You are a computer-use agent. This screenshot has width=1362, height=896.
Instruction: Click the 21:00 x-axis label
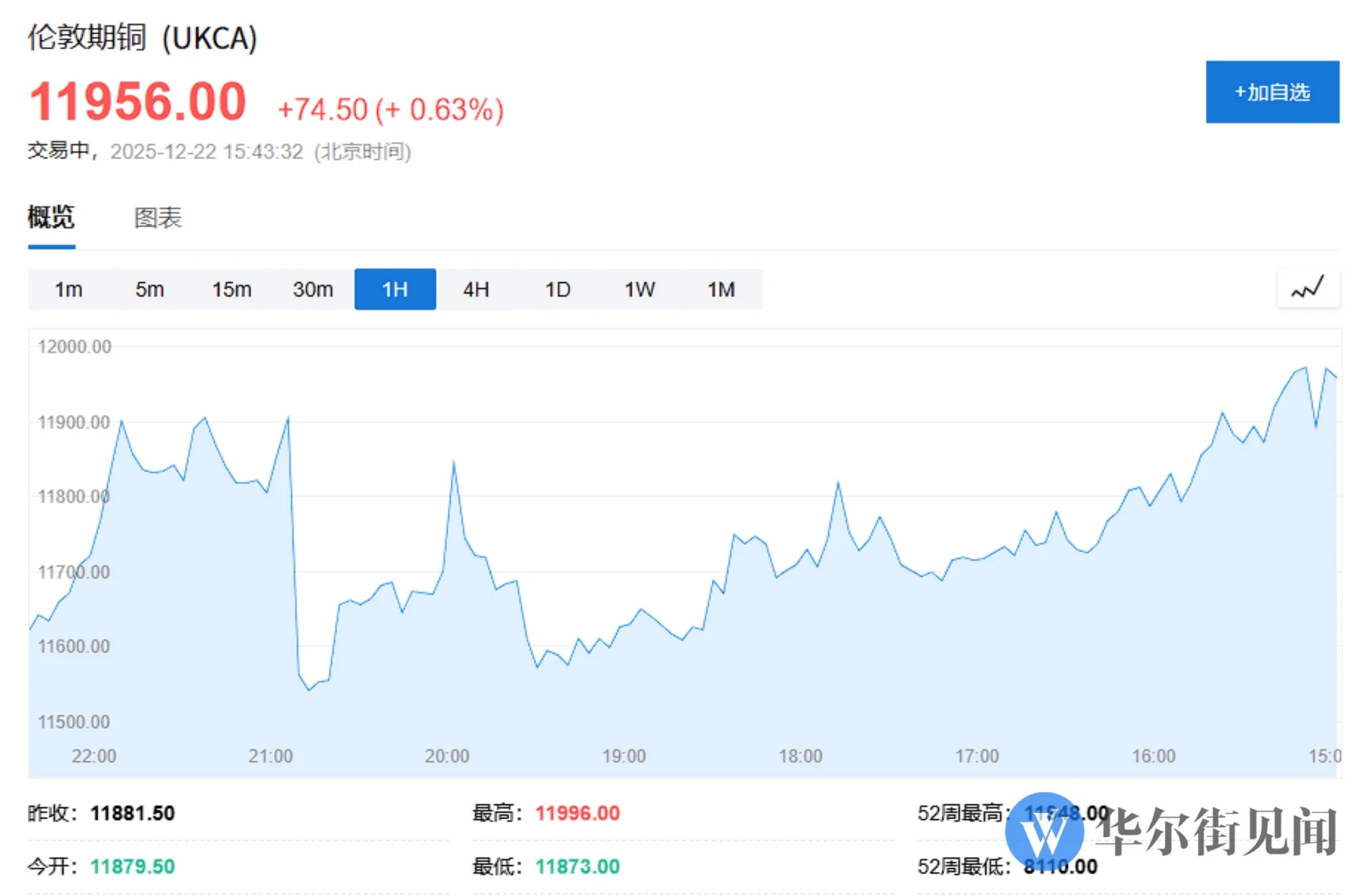(x=271, y=757)
